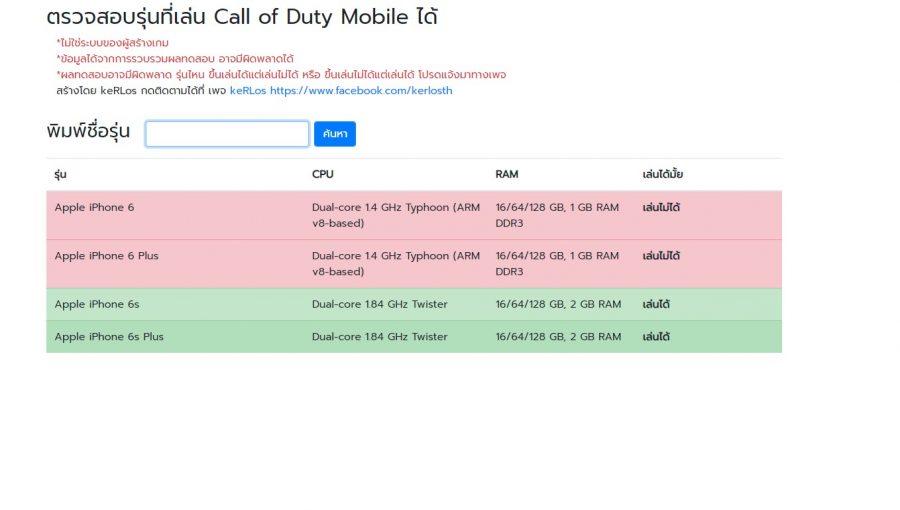Screen dimensions: 900x510
Task: Open the keRLos Facebook page link
Action: tap(341, 91)
